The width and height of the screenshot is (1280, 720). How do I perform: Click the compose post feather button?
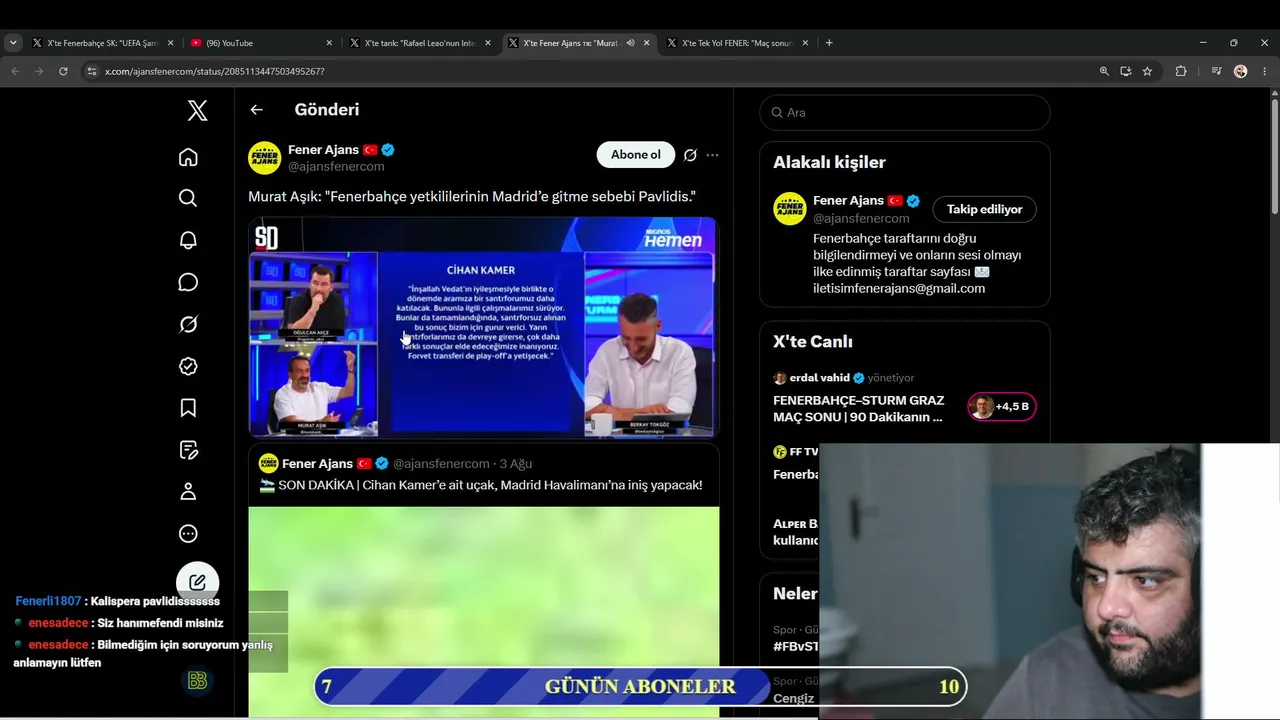point(197,582)
